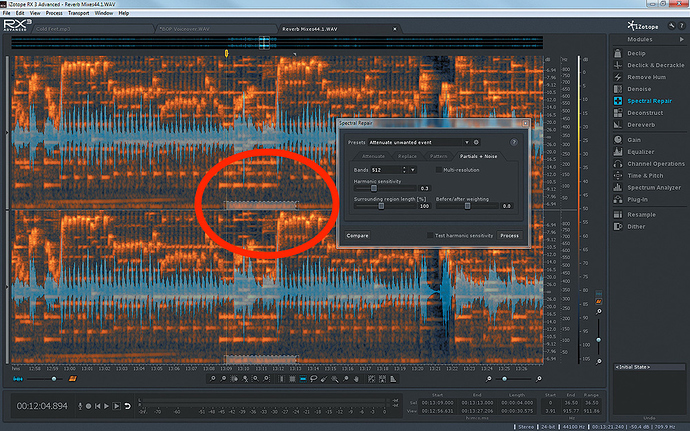690x431 pixels.
Task: Switch to the Replace tab
Action: pyautogui.click(x=407, y=156)
